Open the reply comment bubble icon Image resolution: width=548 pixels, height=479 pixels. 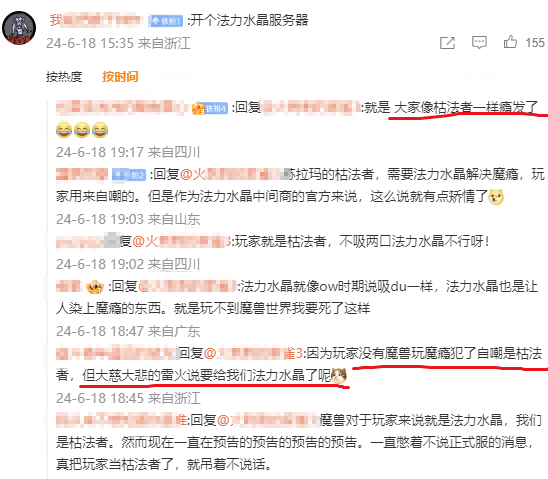[x=479, y=43]
